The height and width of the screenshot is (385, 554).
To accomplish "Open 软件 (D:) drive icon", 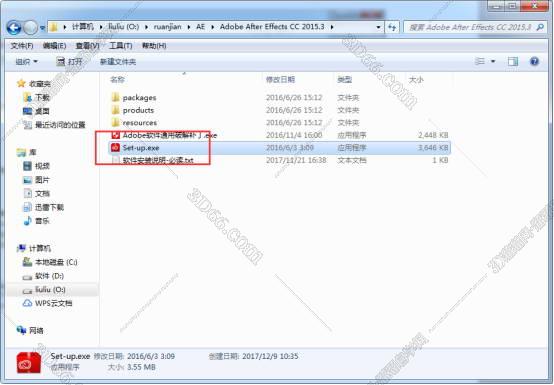I will click(28, 277).
